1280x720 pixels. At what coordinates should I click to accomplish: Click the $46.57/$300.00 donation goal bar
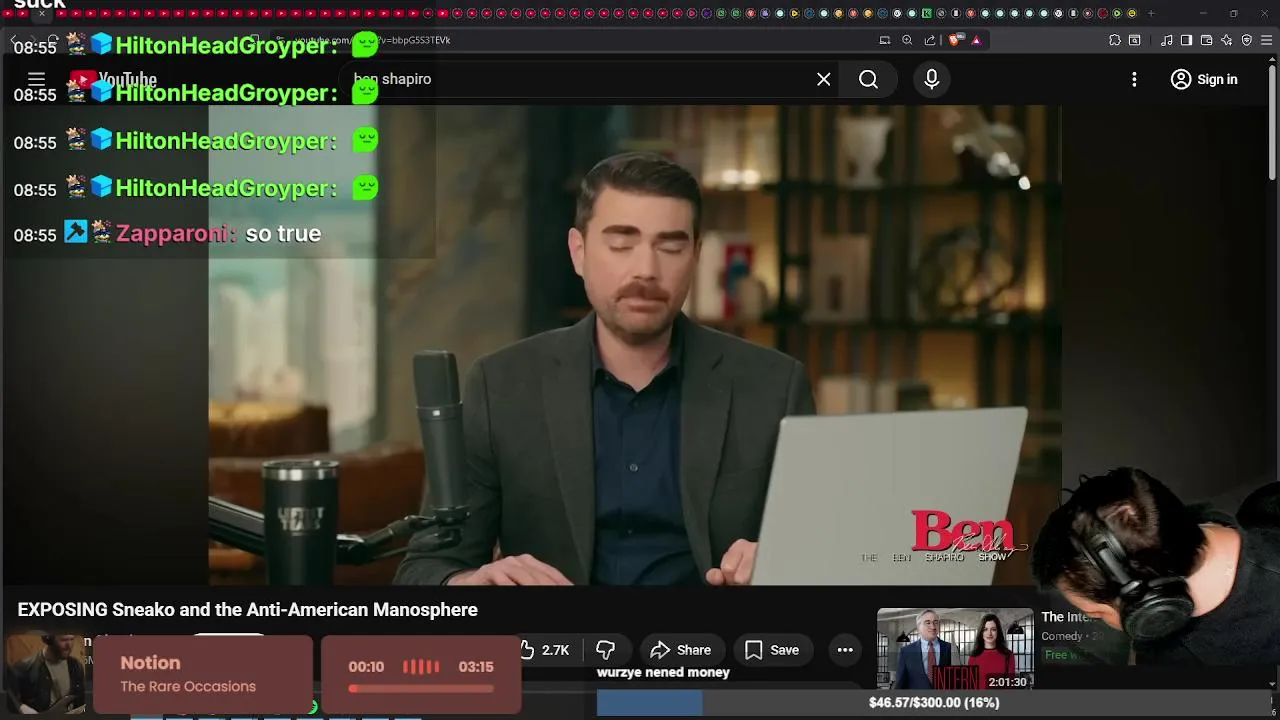933,703
